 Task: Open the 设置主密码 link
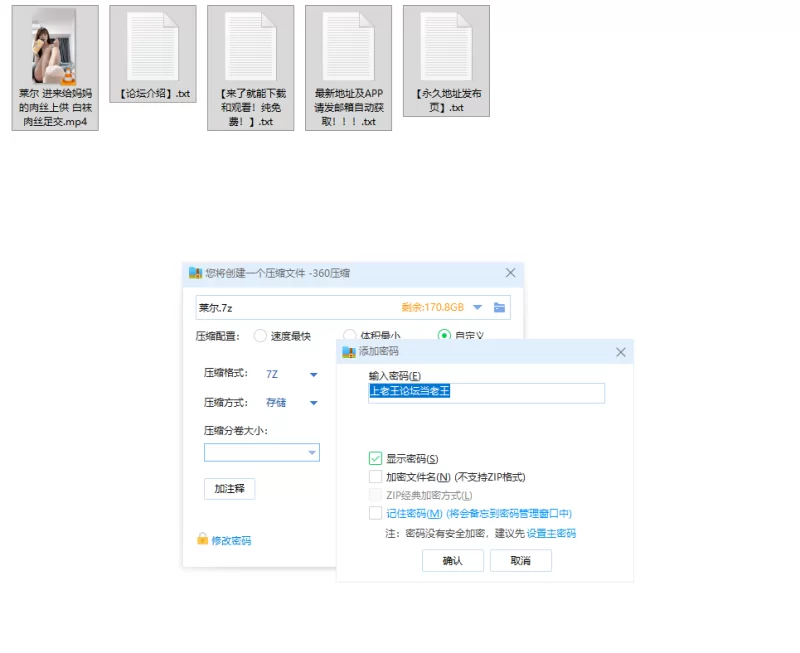pyautogui.click(x=551, y=533)
